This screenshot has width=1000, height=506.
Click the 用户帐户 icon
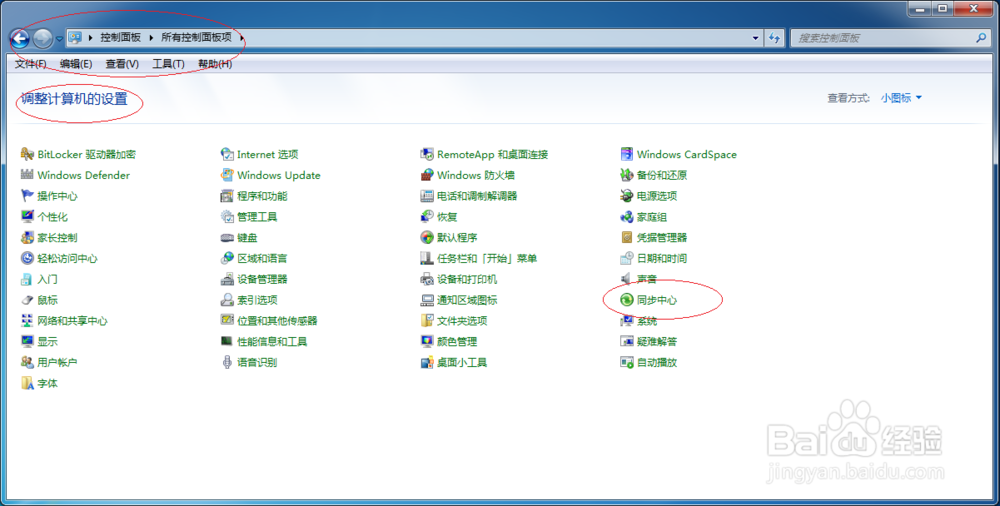[27, 362]
